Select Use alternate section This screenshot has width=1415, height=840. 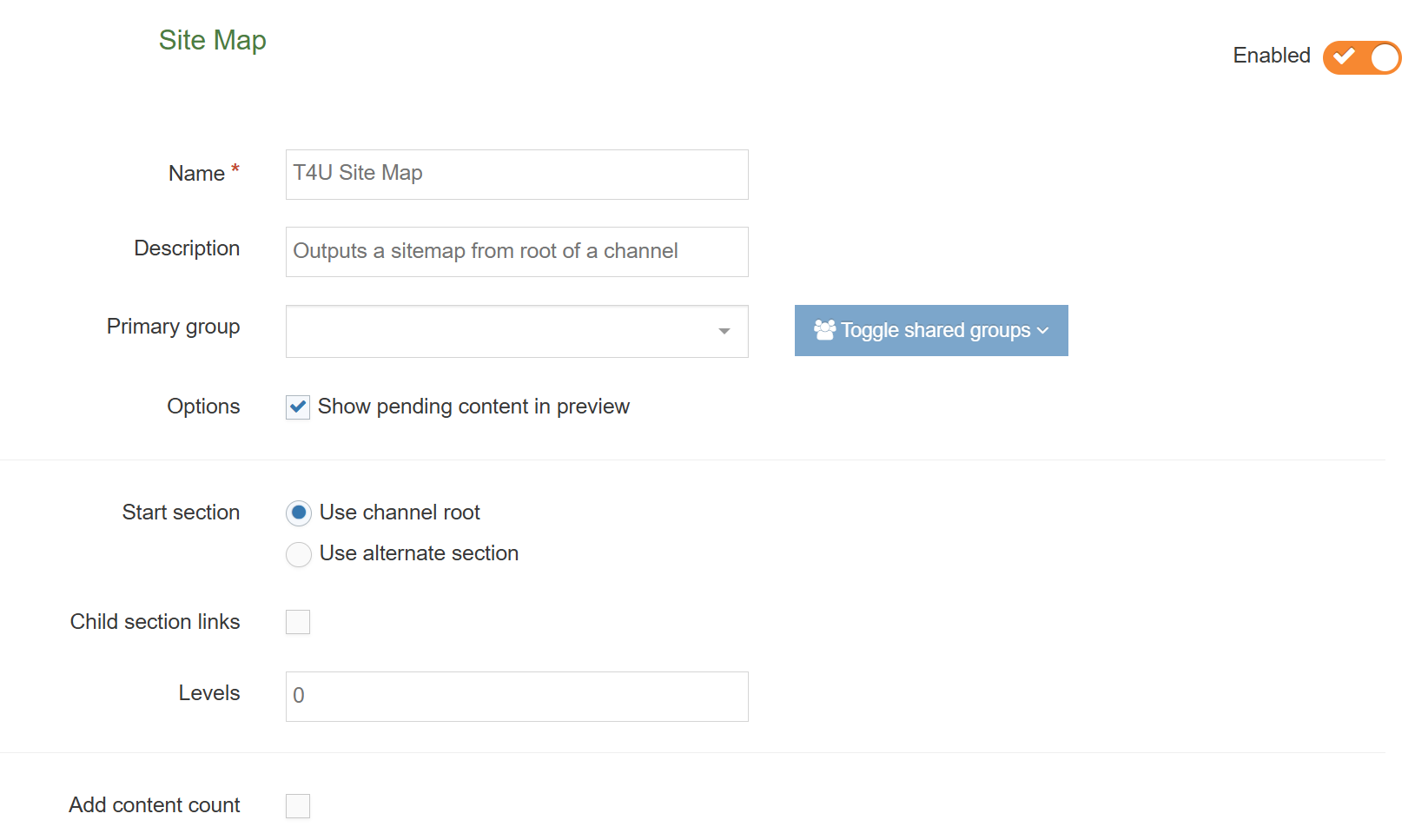tap(299, 554)
